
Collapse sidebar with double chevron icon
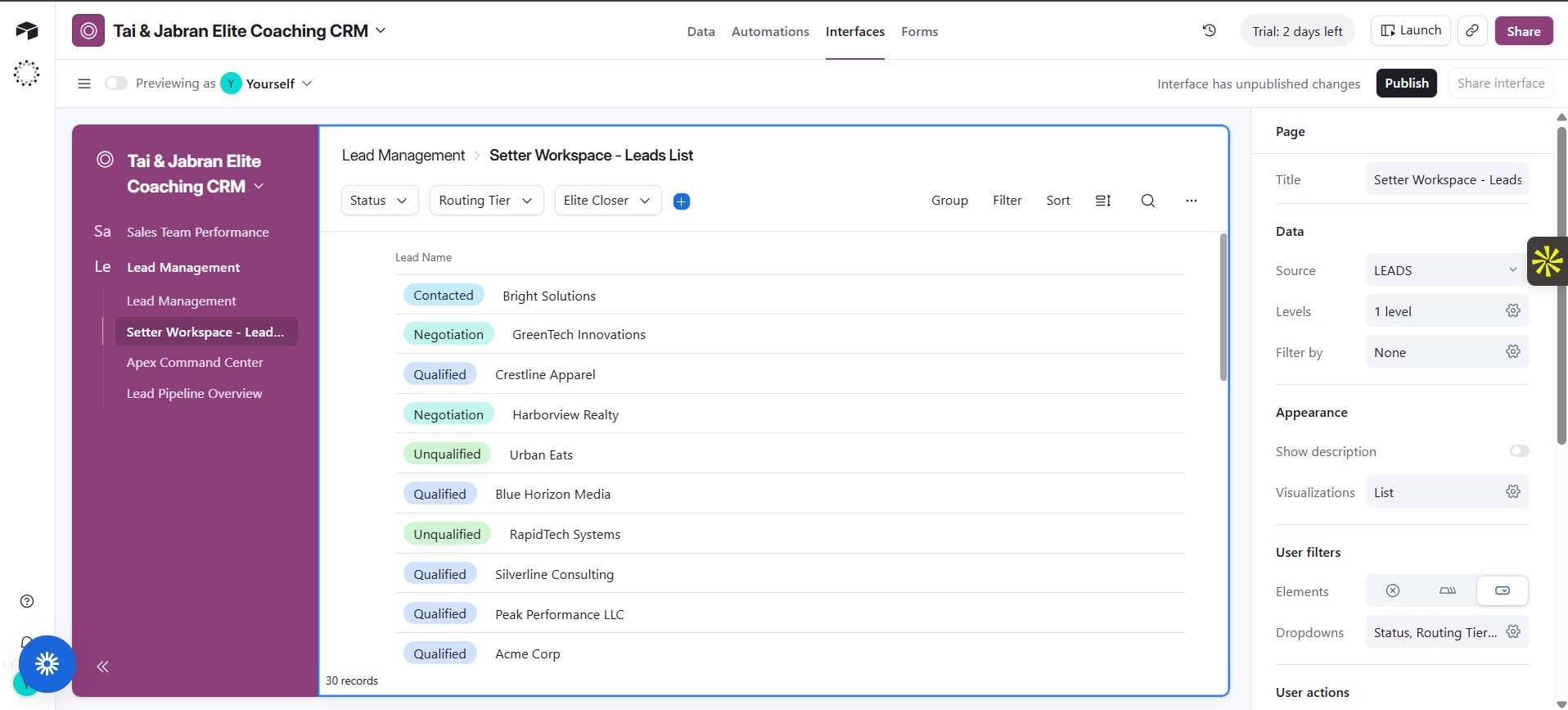pyautogui.click(x=103, y=667)
